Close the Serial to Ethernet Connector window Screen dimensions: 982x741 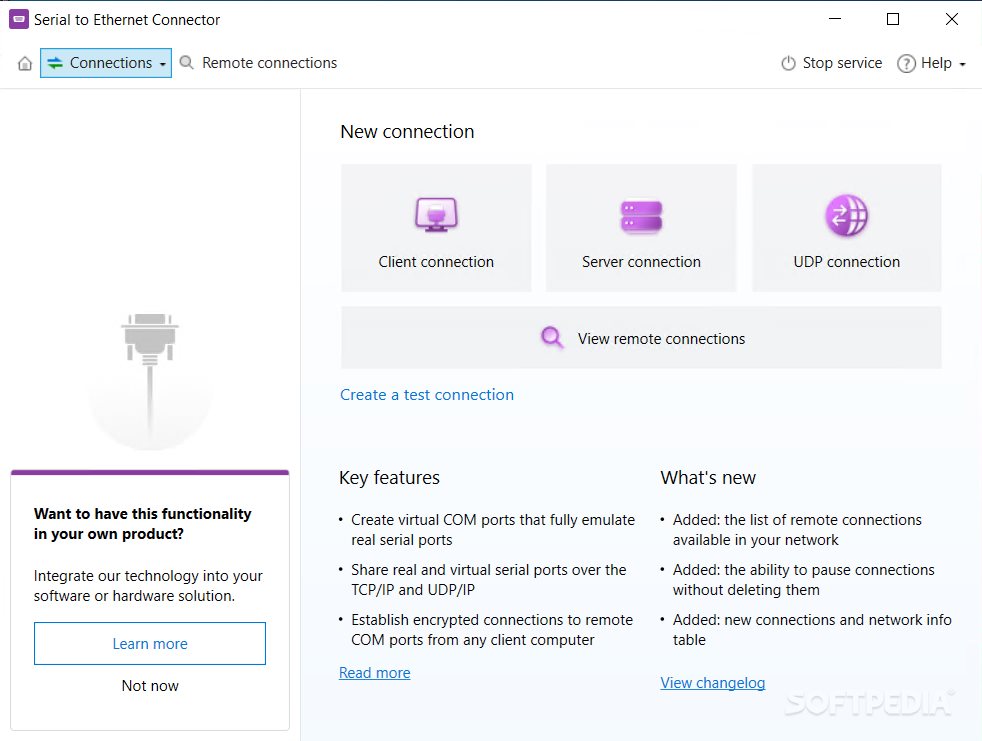pos(952,19)
